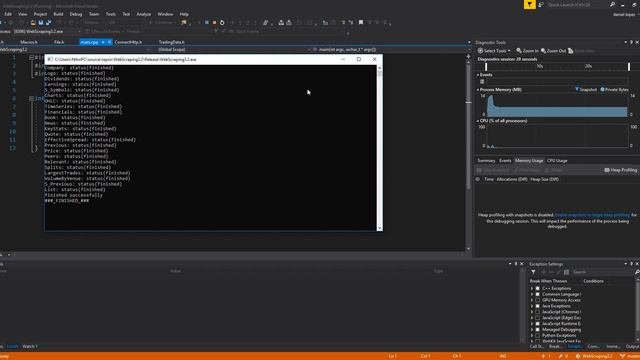Toggle the Common Language Runtime exceptions checkbox
Image resolution: width=640 pixels, height=360 pixels.
tap(538, 294)
